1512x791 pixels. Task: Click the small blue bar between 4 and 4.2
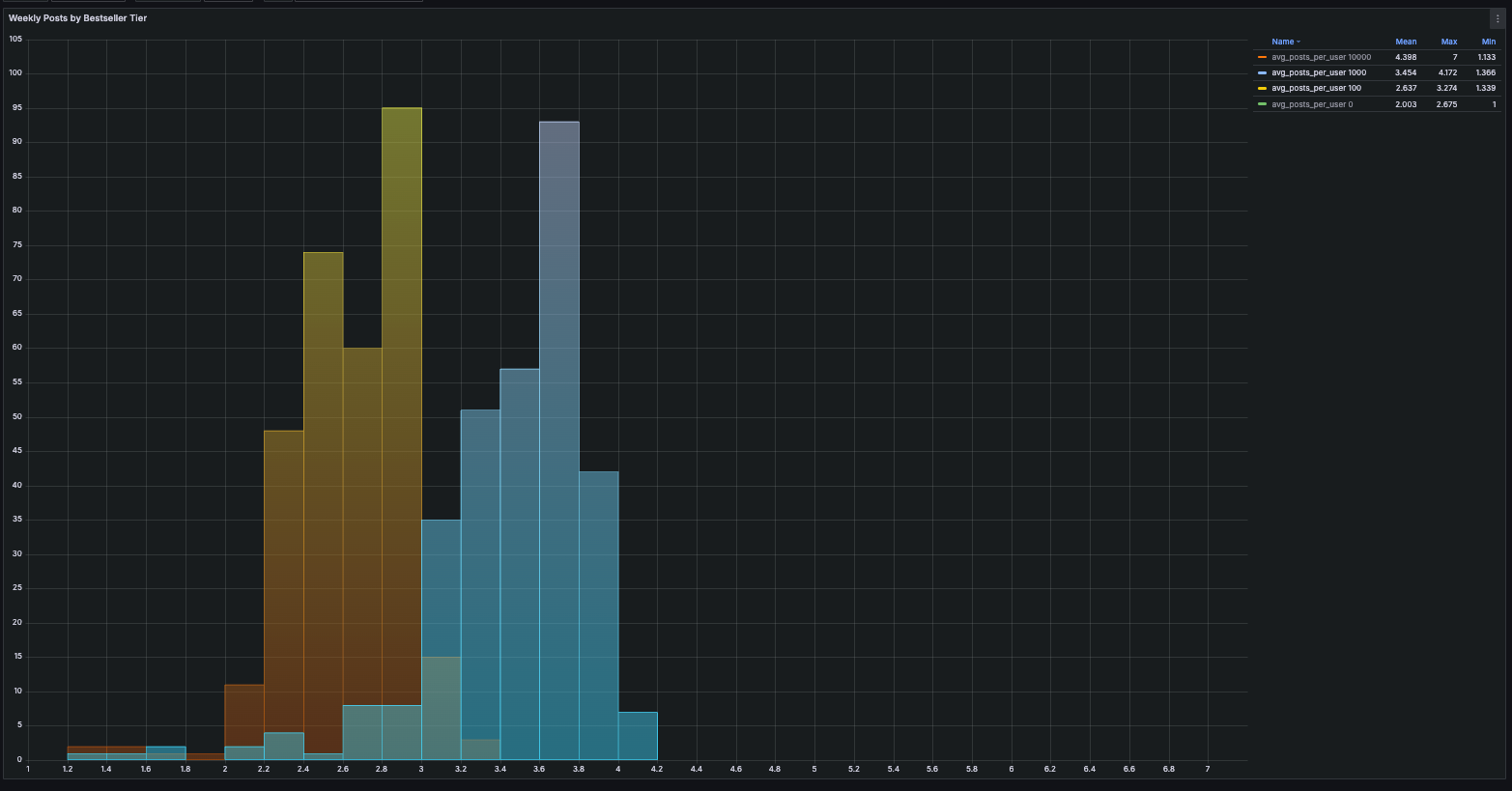pyautogui.click(x=638, y=736)
